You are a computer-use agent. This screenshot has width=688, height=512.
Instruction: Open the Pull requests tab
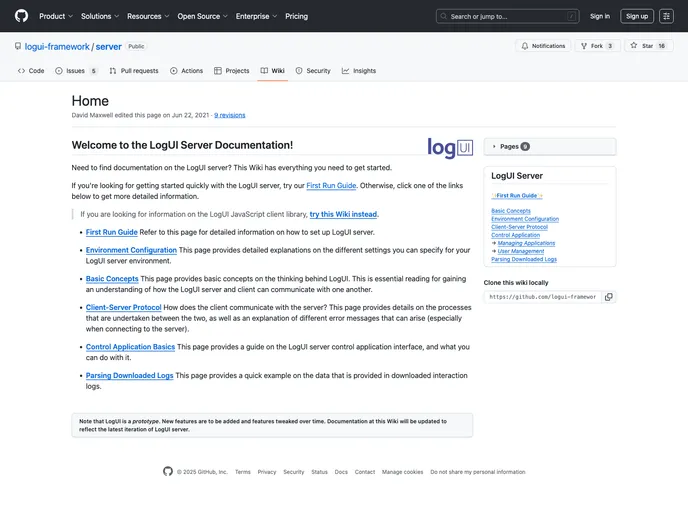[134, 71]
